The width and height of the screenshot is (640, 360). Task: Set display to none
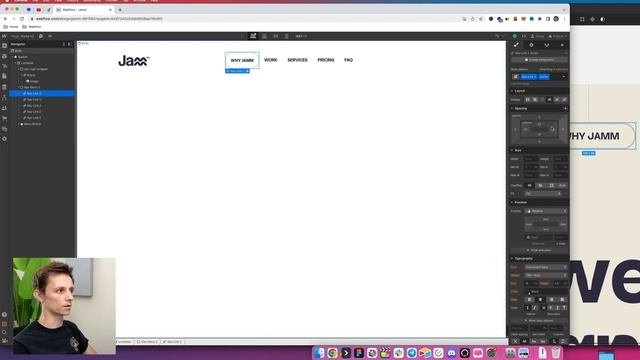(564, 100)
